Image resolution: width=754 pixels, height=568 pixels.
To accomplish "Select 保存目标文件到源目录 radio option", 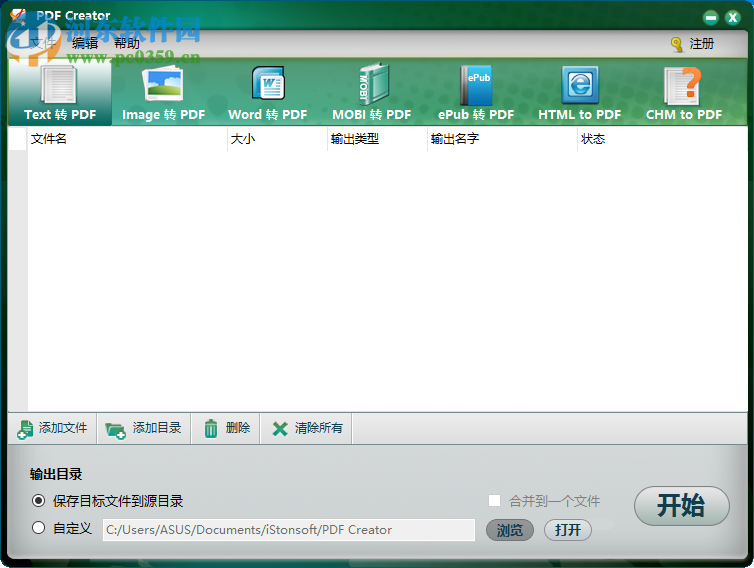I will (x=38, y=501).
